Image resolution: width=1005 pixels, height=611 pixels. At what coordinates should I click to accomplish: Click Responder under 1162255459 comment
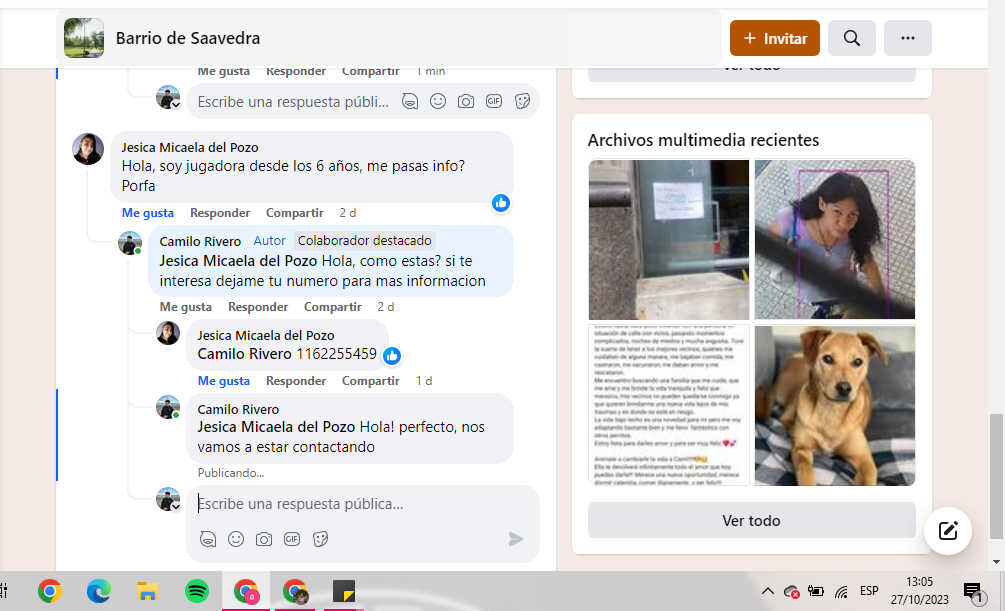click(x=296, y=381)
